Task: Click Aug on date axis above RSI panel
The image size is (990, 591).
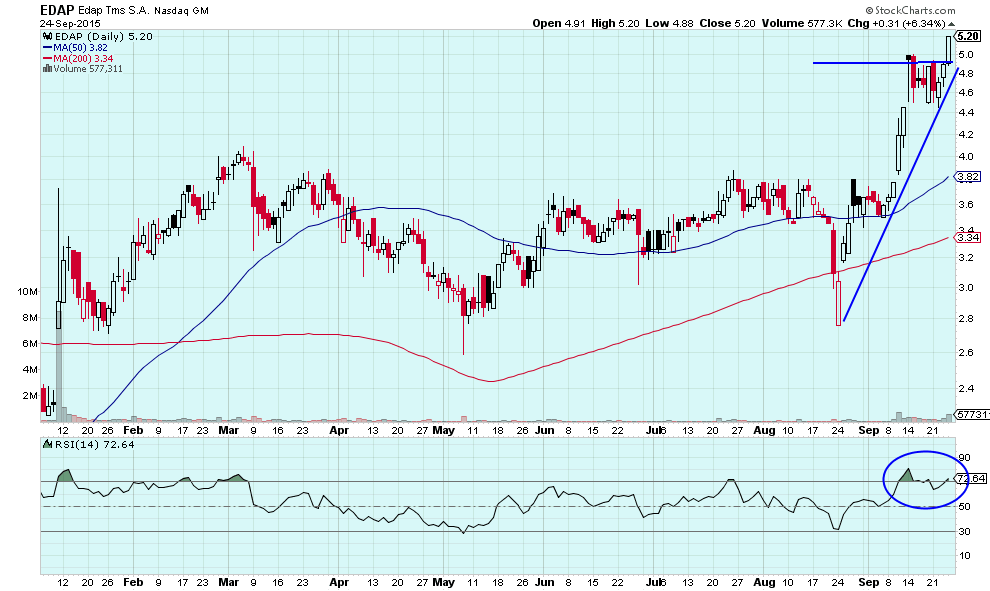Action: (765, 431)
